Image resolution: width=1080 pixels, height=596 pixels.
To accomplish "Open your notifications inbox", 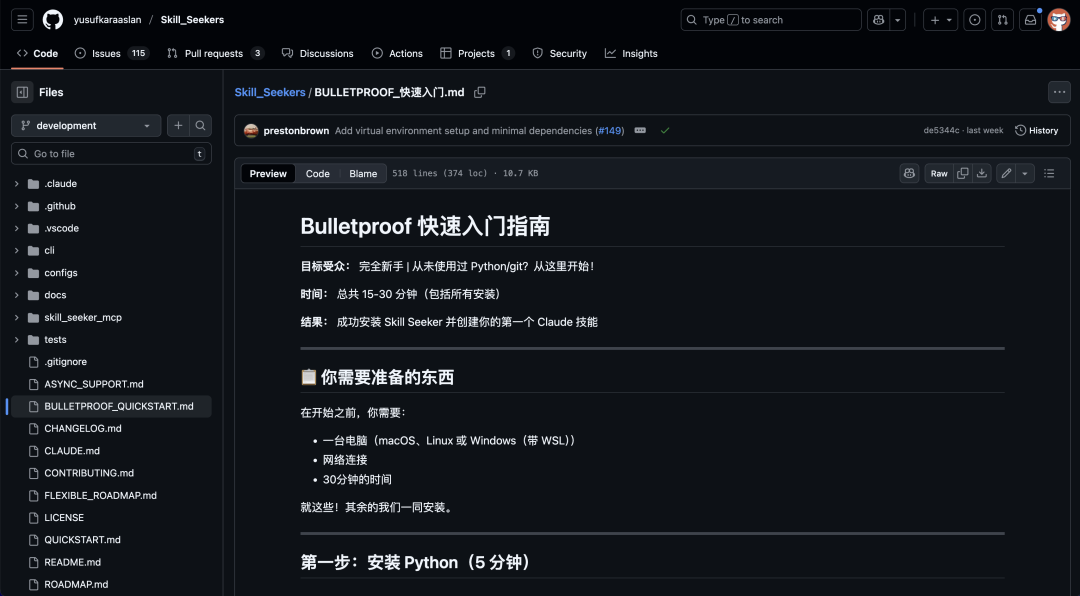I will 1030,19.
